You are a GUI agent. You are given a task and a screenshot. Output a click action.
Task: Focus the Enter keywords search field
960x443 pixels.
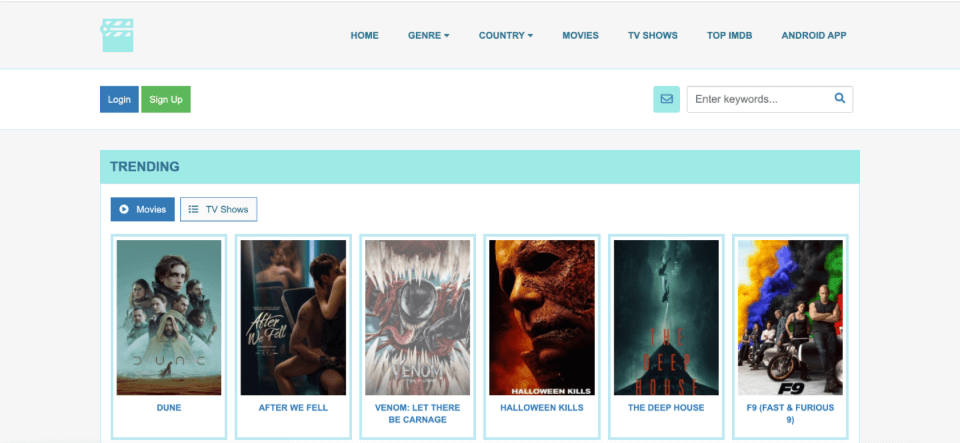770,99
